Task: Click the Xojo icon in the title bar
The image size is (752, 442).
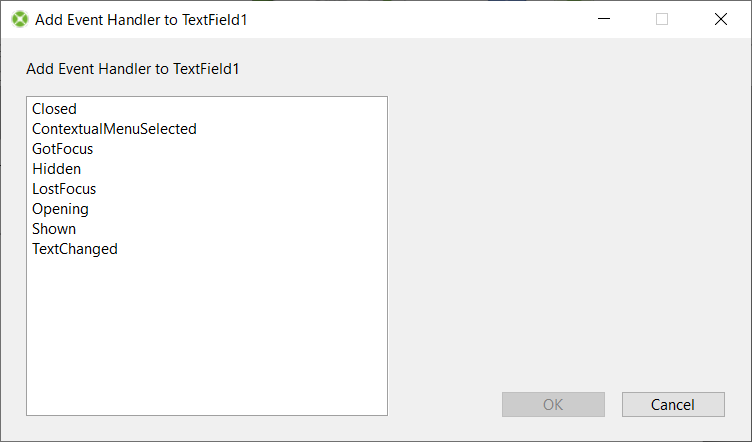Action: pyautogui.click(x=19, y=19)
